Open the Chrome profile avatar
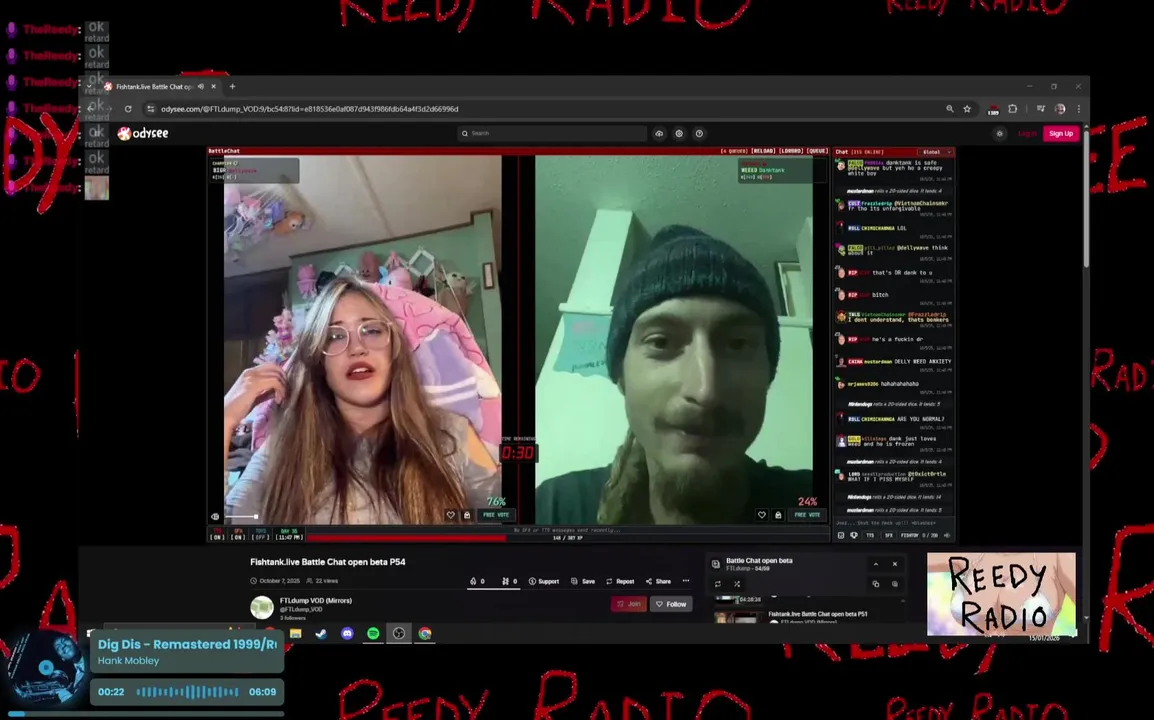The height and width of the screenshot is (720, 1154). point(1060,109)
